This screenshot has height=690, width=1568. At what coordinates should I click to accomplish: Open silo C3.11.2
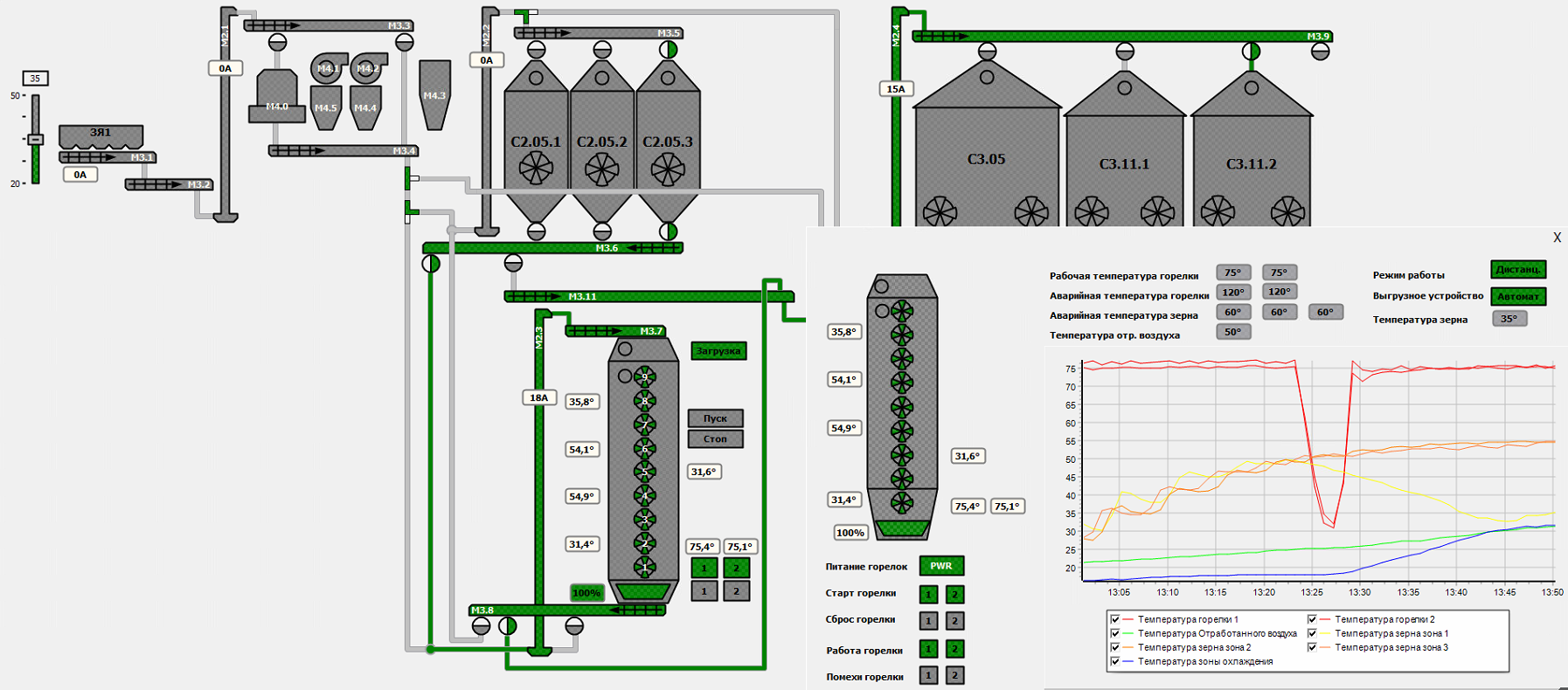pyautogui.click(x=1252, y=148)
